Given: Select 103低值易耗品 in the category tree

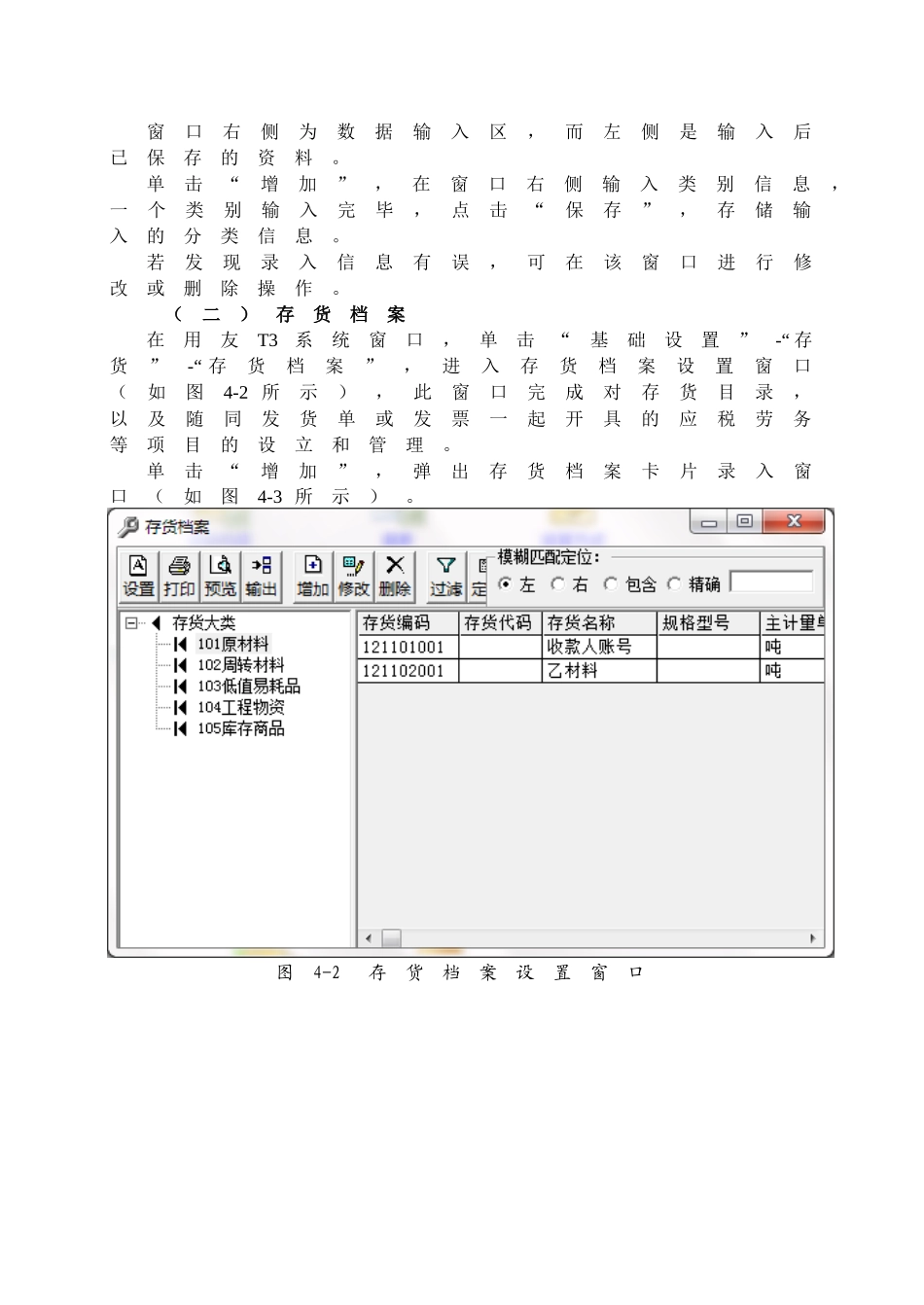Looking at the screenshot, I should (x=248, y=687).
